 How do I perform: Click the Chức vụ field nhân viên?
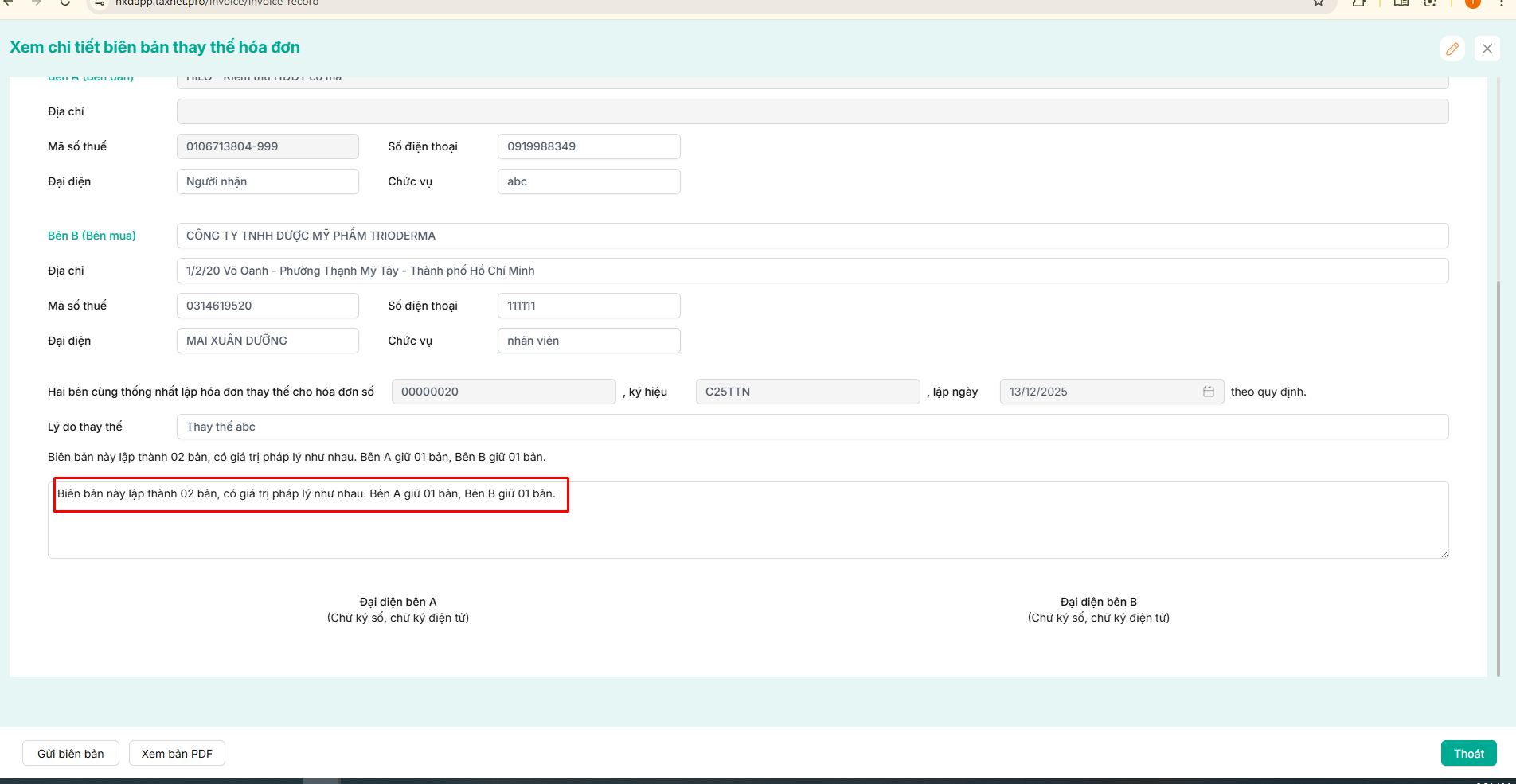pos(589,341)
